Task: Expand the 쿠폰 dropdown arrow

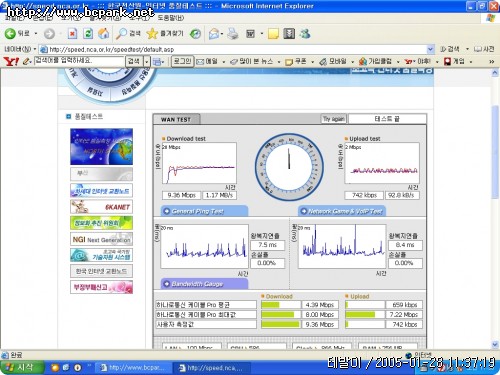Action: click(x=312, y=62)
